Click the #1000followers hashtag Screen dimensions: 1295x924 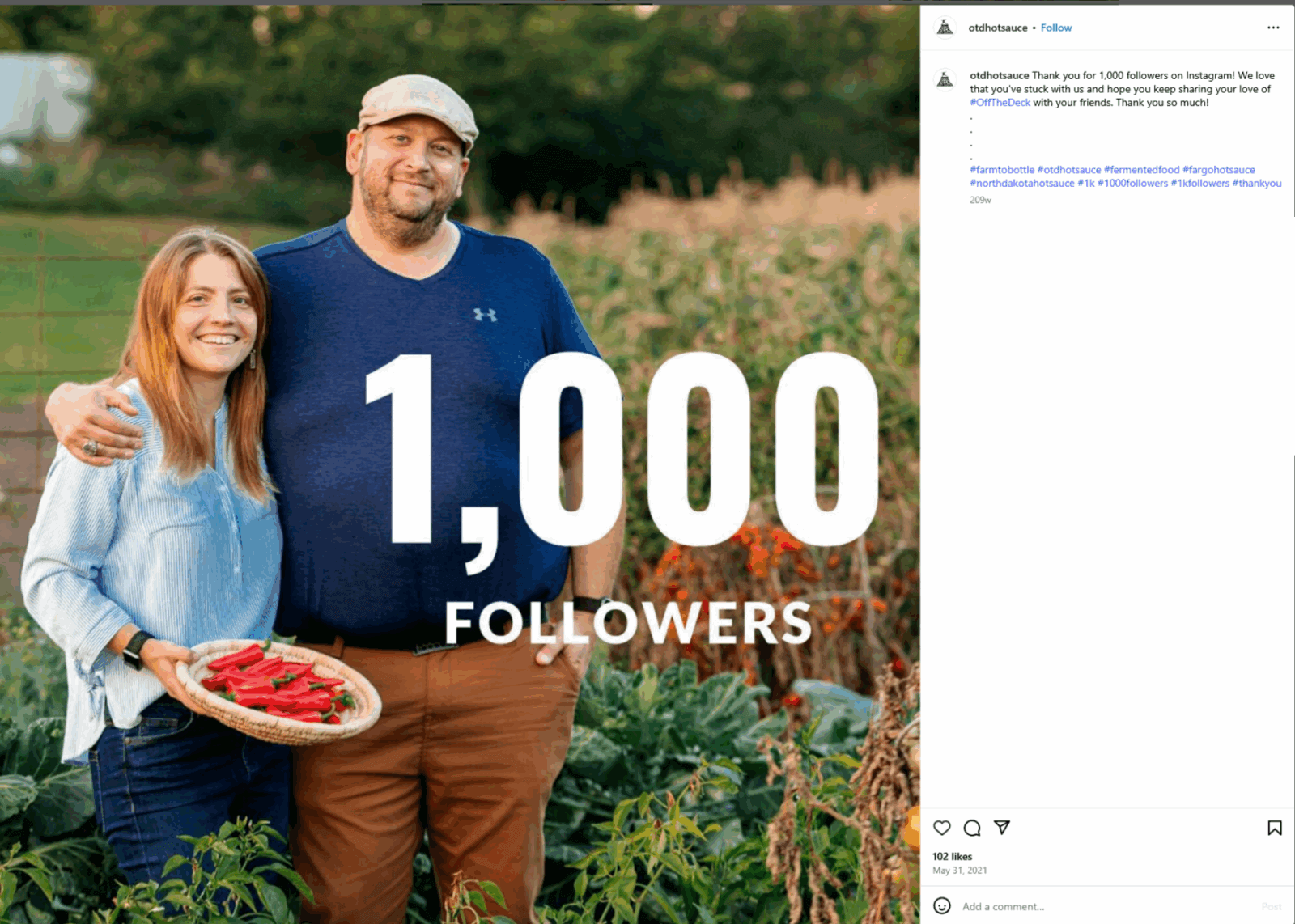pyautogui.click(x=1132, y=184)
